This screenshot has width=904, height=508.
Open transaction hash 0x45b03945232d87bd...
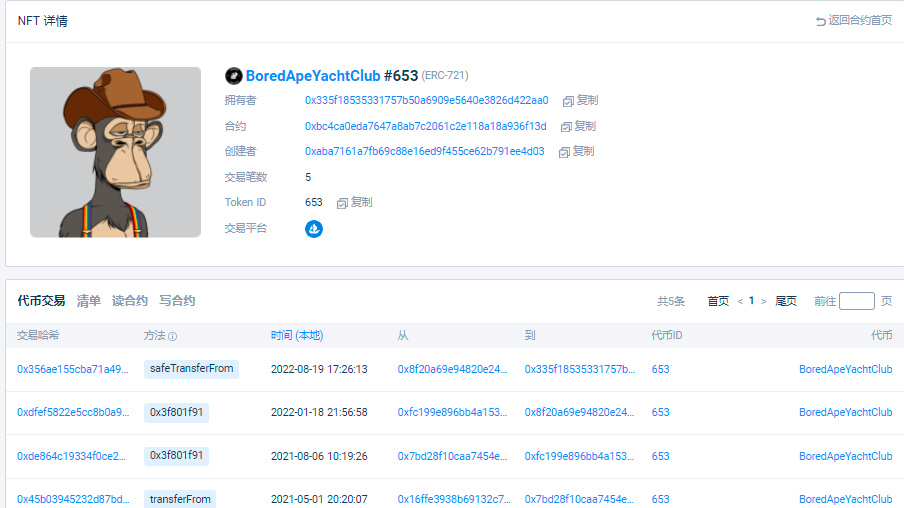pyautogui.click(x=73, y=499)
